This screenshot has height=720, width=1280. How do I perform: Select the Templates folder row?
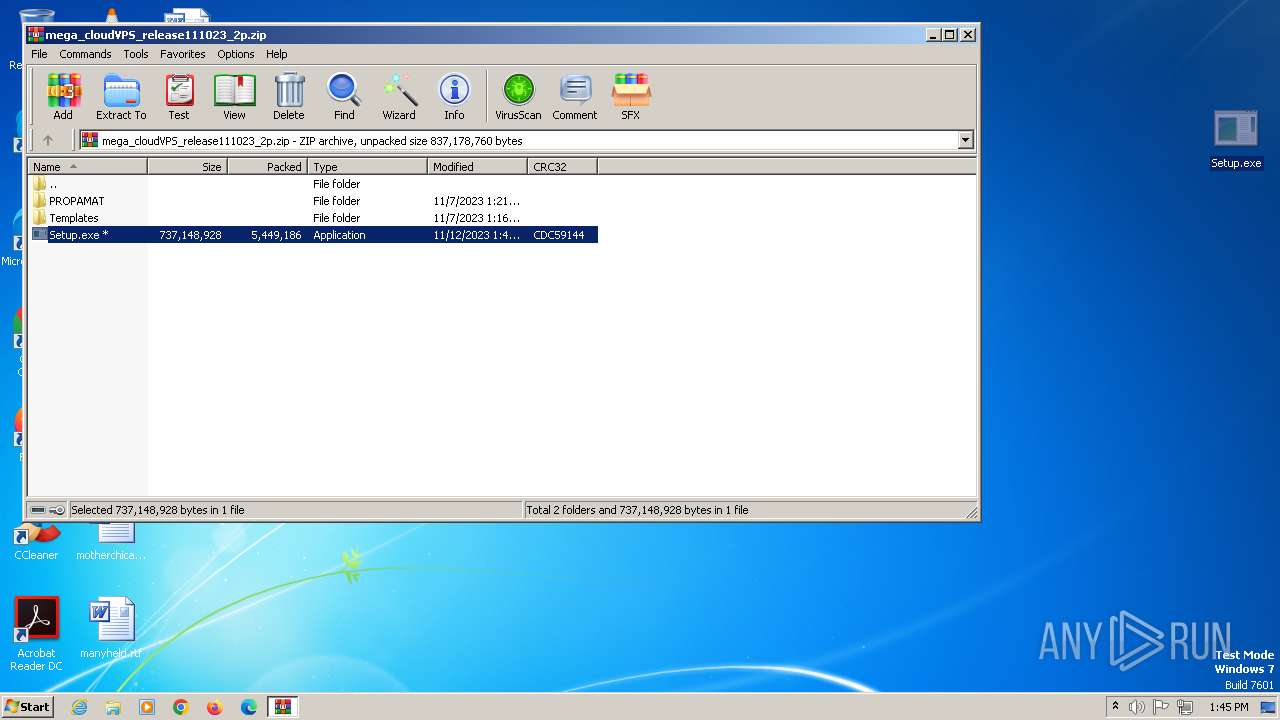coord(313,218)
